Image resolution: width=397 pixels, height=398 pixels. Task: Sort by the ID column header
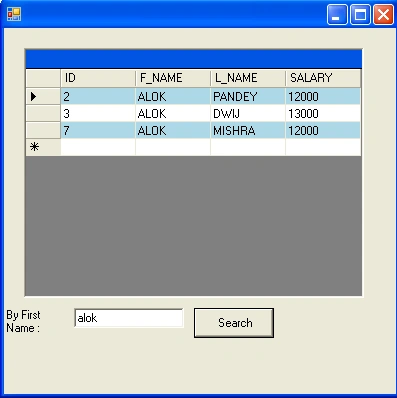(x=98, y=78)
